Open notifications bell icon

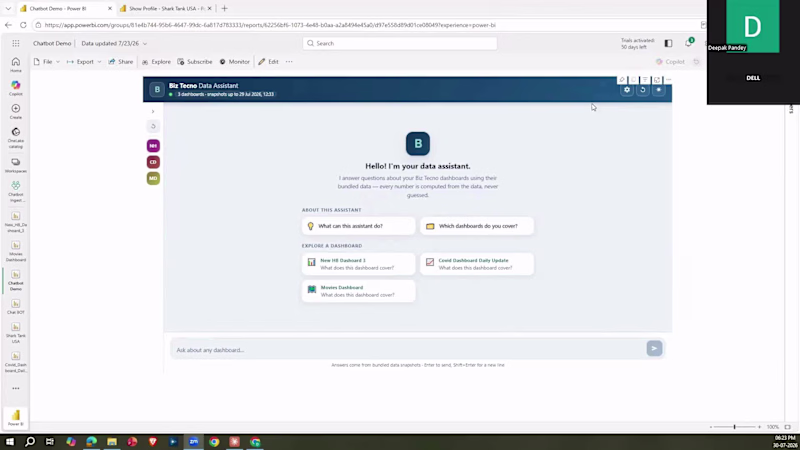tap(688, 43)
